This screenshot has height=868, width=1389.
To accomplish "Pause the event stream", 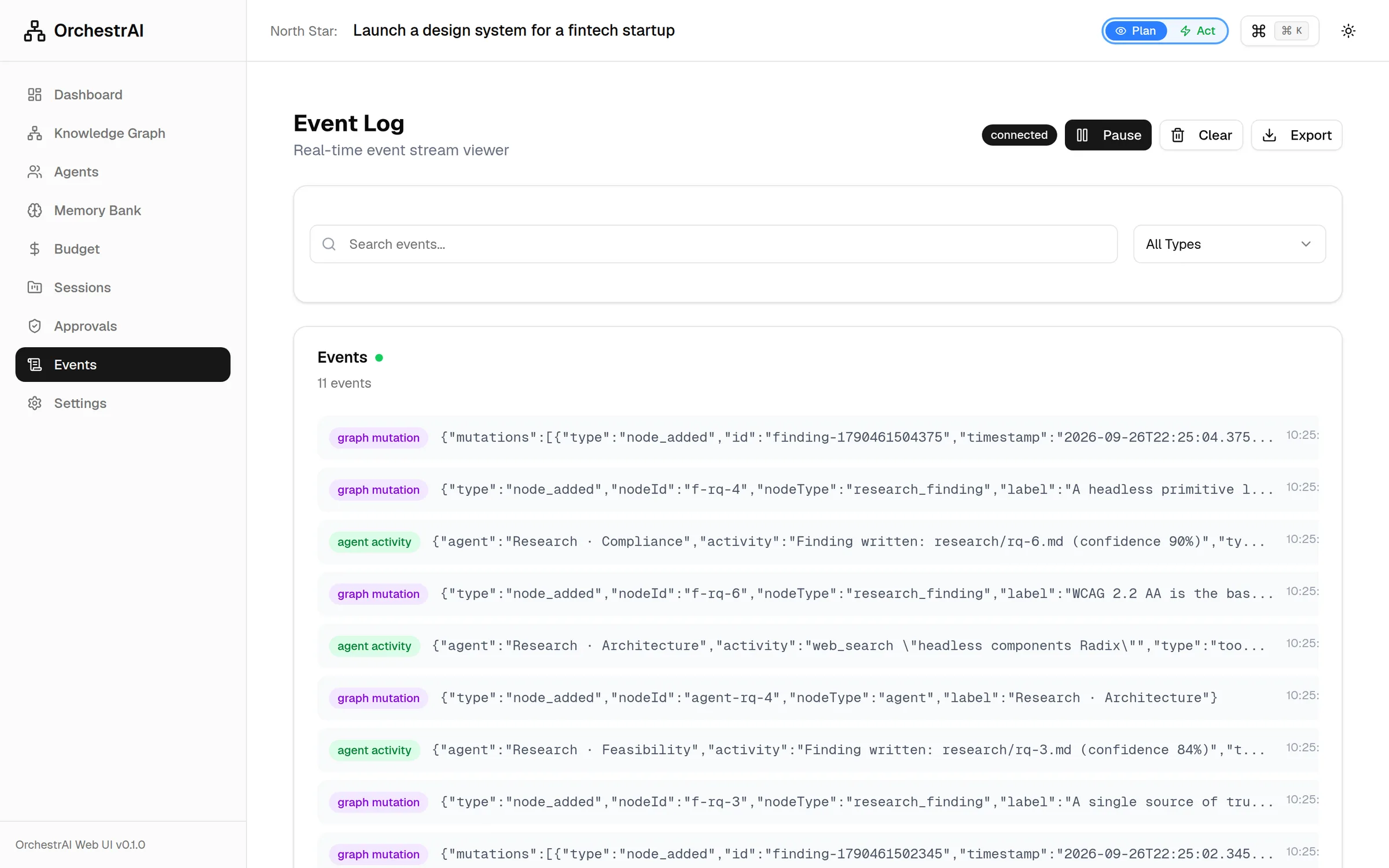I will [x=1108, y=135].
